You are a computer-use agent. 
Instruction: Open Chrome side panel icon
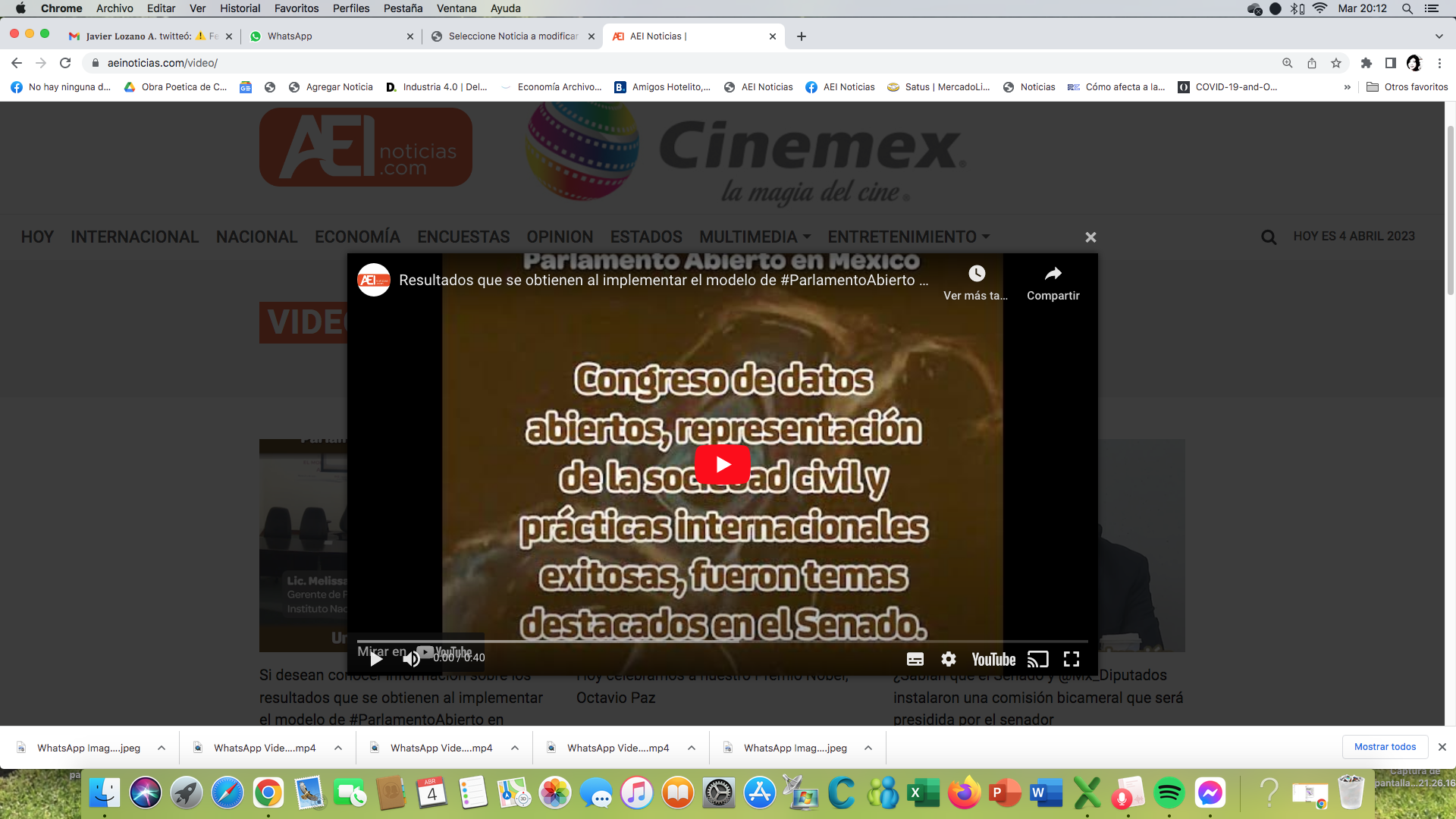click(1391, 63)
